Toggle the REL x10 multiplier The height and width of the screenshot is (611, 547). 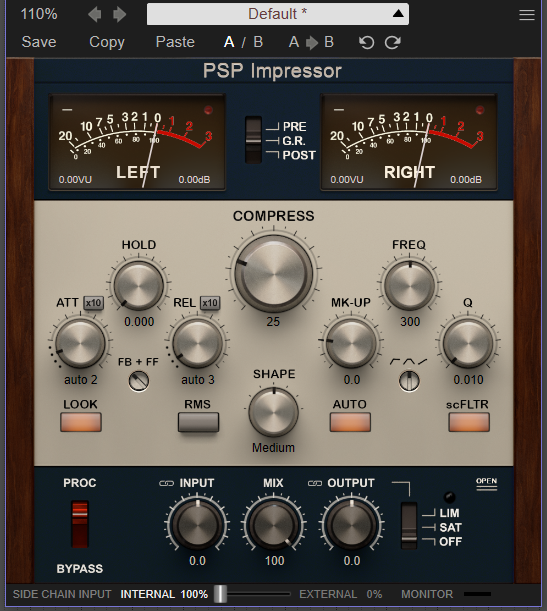[210, 303]
